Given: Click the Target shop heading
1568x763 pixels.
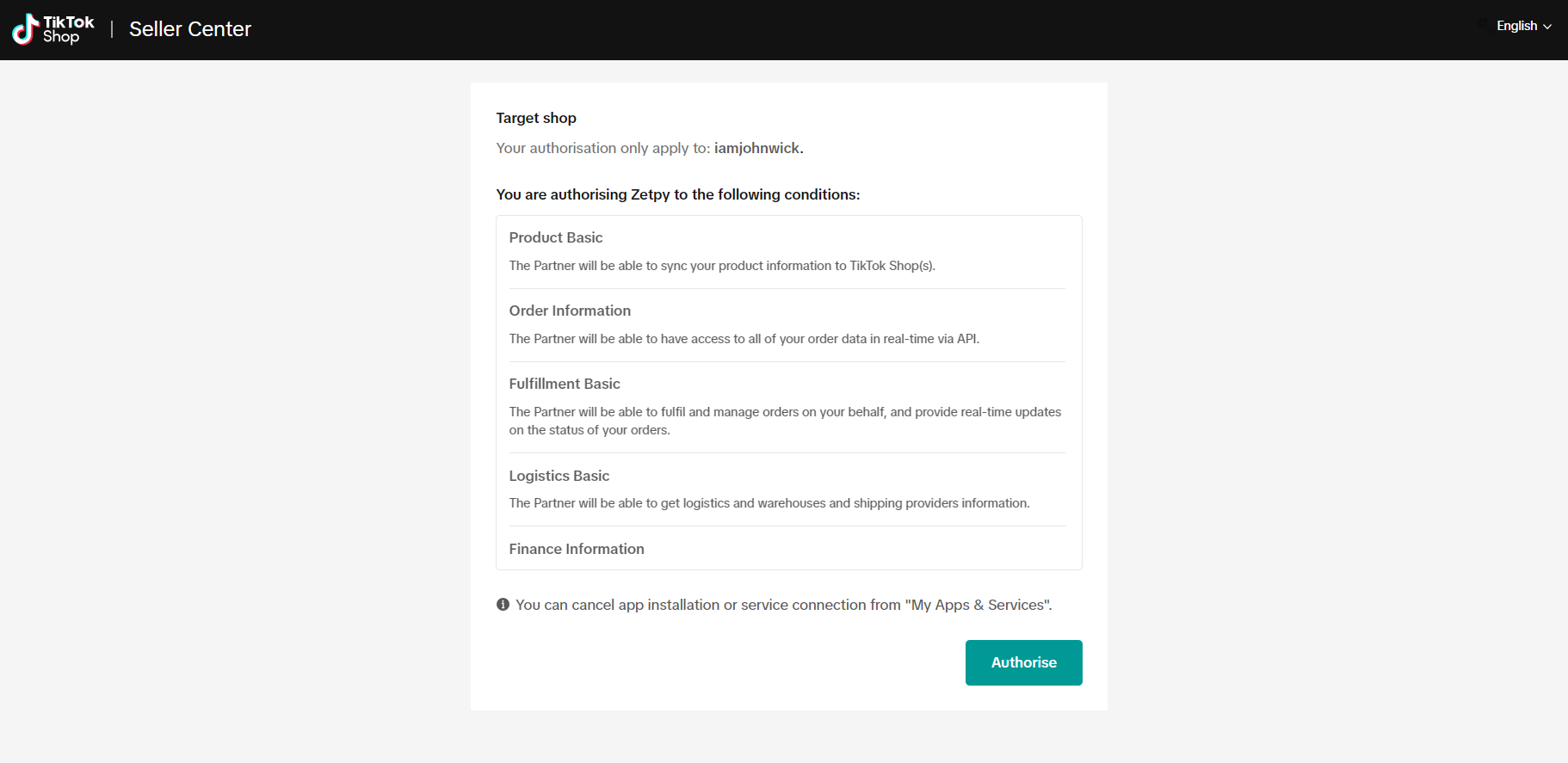Looking at the screenshot, I should (x=535, y=118).
